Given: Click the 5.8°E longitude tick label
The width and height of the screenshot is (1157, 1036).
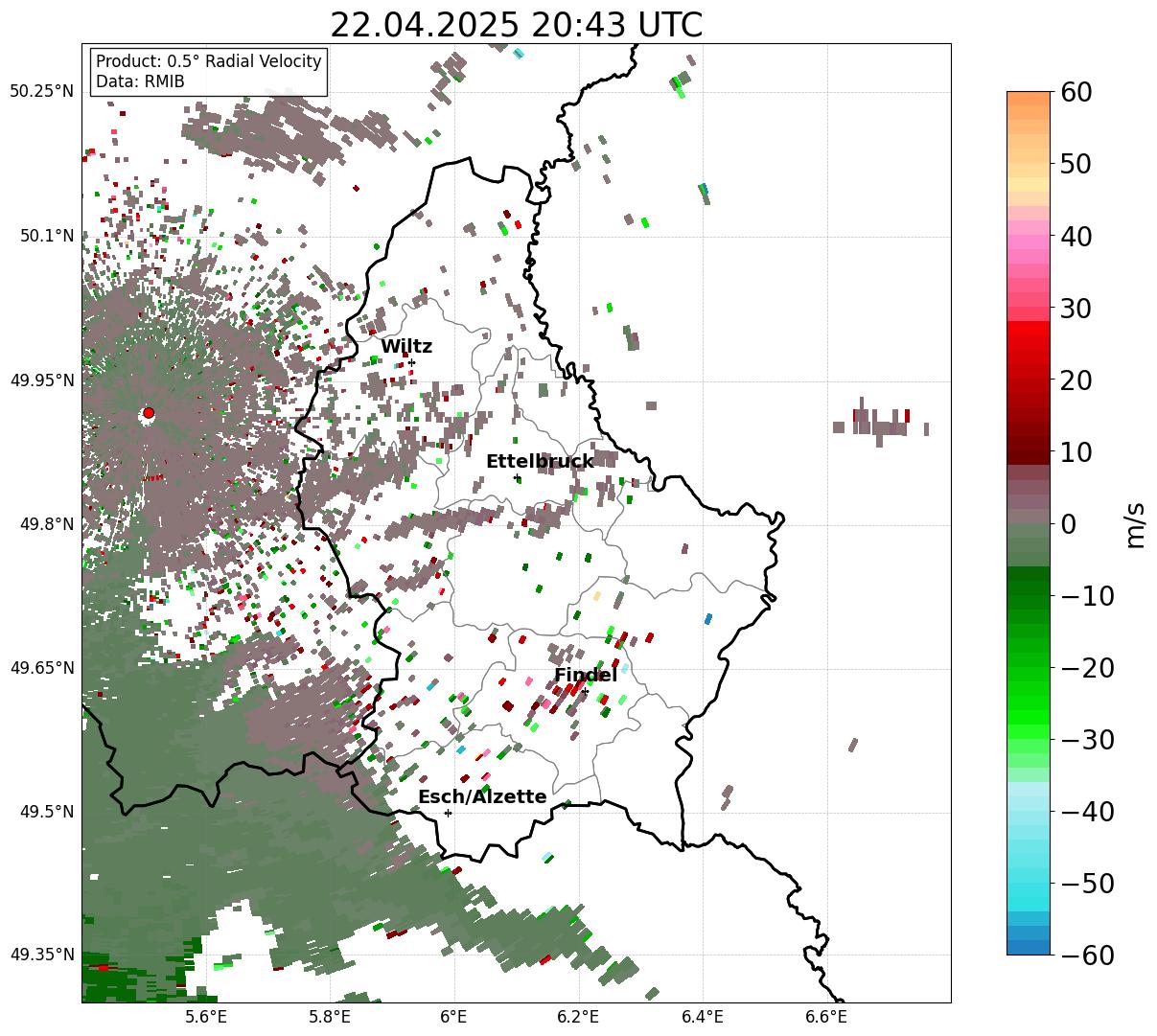Looking at the screenshot, I should tap(330, 1018).
